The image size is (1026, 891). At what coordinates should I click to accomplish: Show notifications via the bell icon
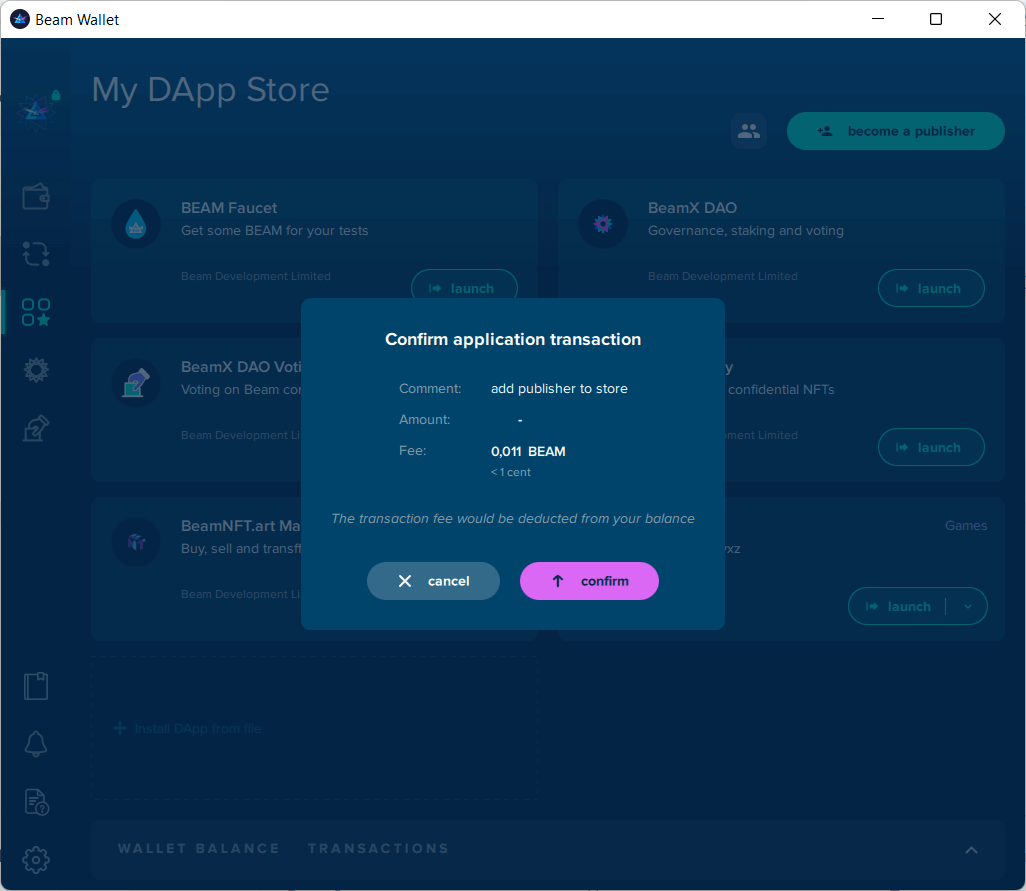tap(36, 743)
